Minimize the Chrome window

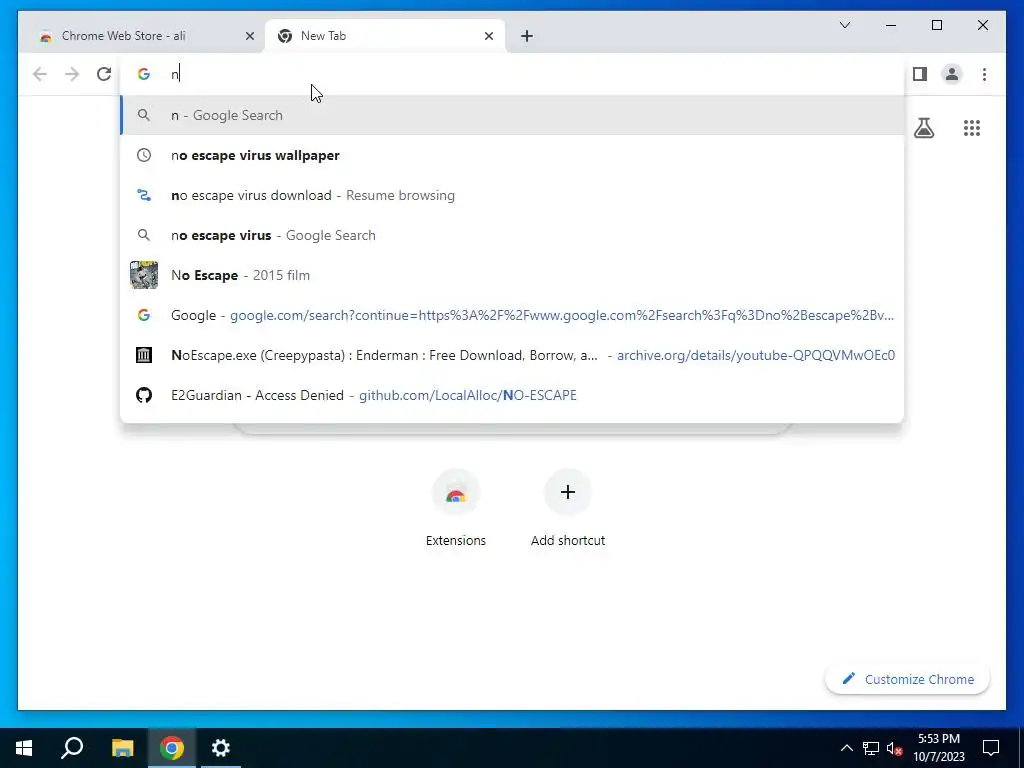pos(891,25)
